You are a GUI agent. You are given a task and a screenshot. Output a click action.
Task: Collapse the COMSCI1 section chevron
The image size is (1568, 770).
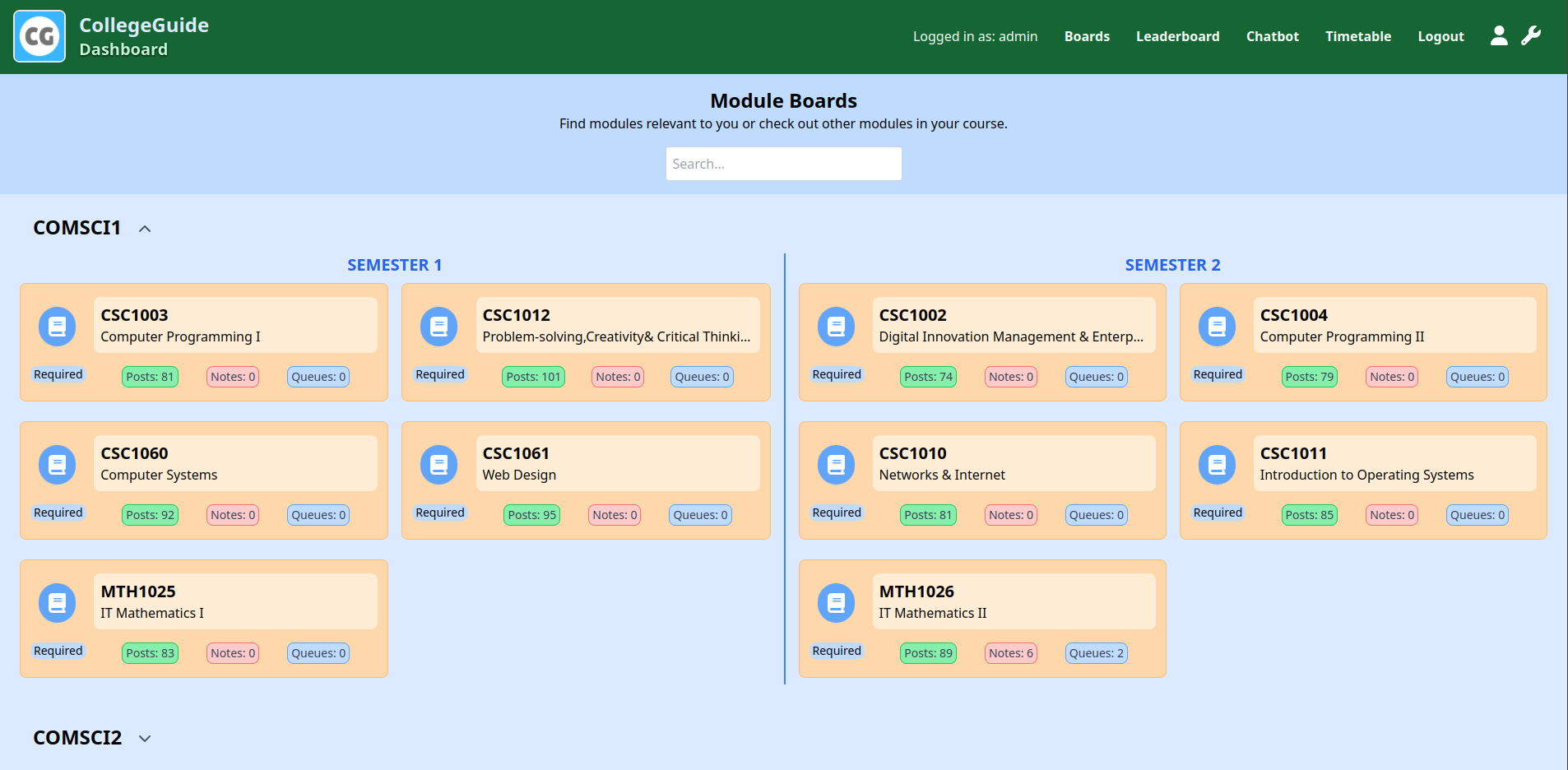click(x=145, y=229)
